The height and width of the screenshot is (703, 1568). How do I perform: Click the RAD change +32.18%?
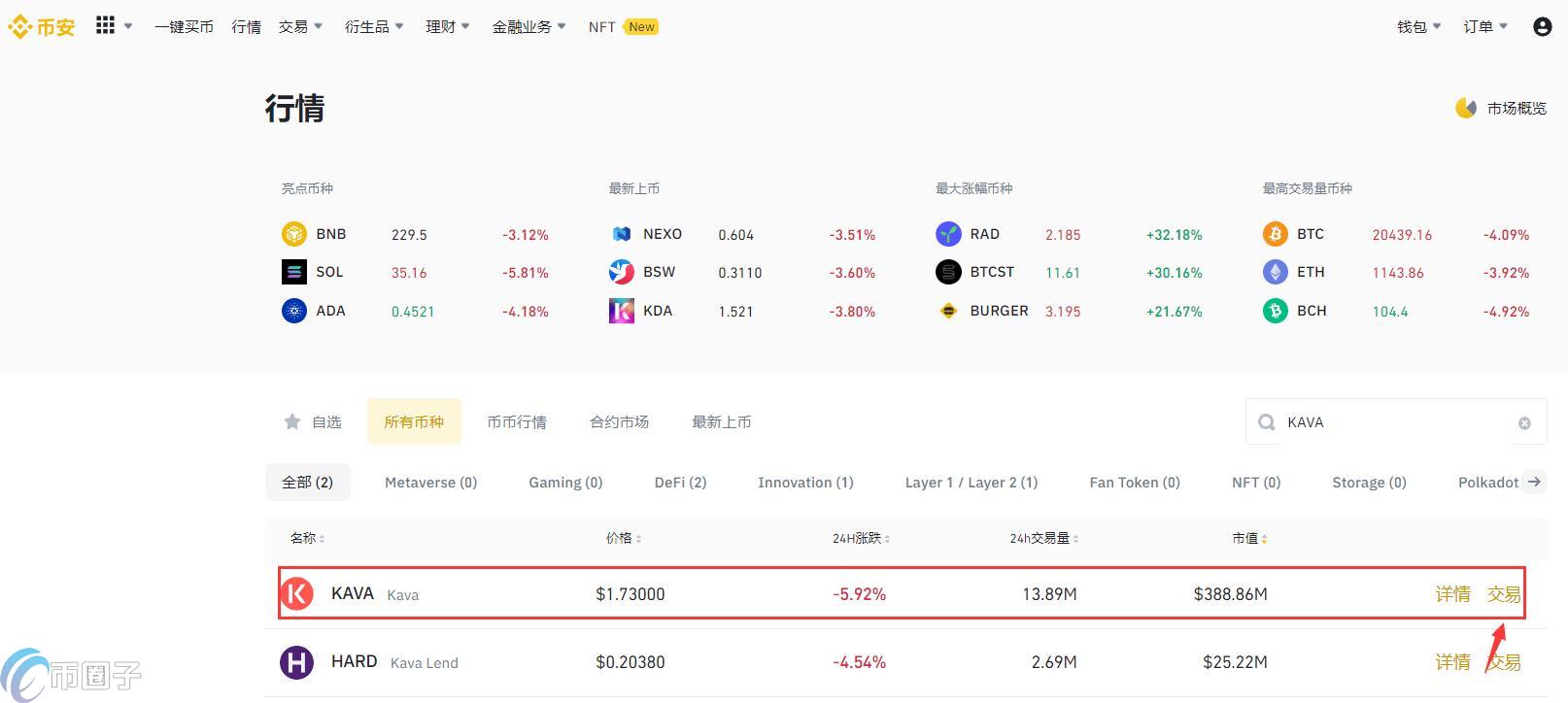tap(1174, 235)
